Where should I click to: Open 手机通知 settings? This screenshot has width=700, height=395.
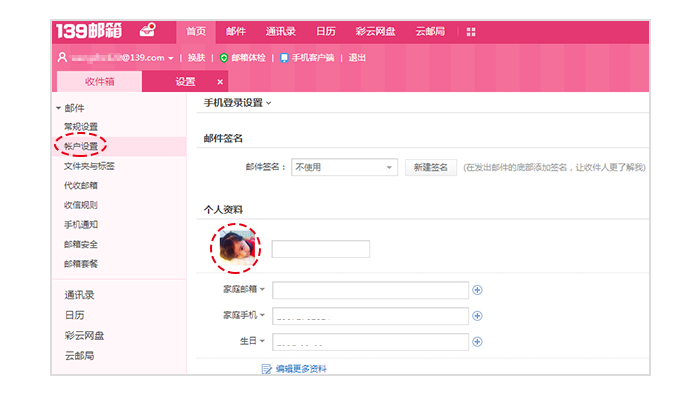[x=81, y=225]
